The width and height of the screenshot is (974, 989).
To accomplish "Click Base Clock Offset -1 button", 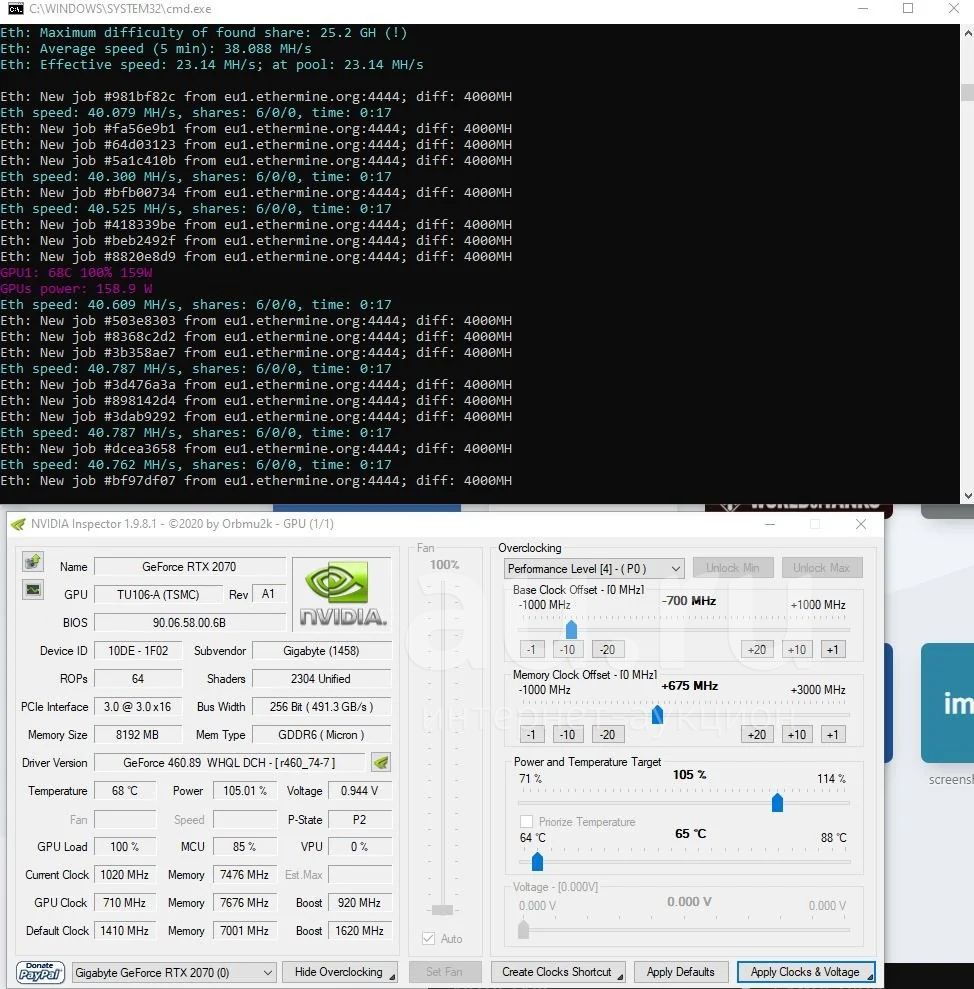I will pos(531,650).
